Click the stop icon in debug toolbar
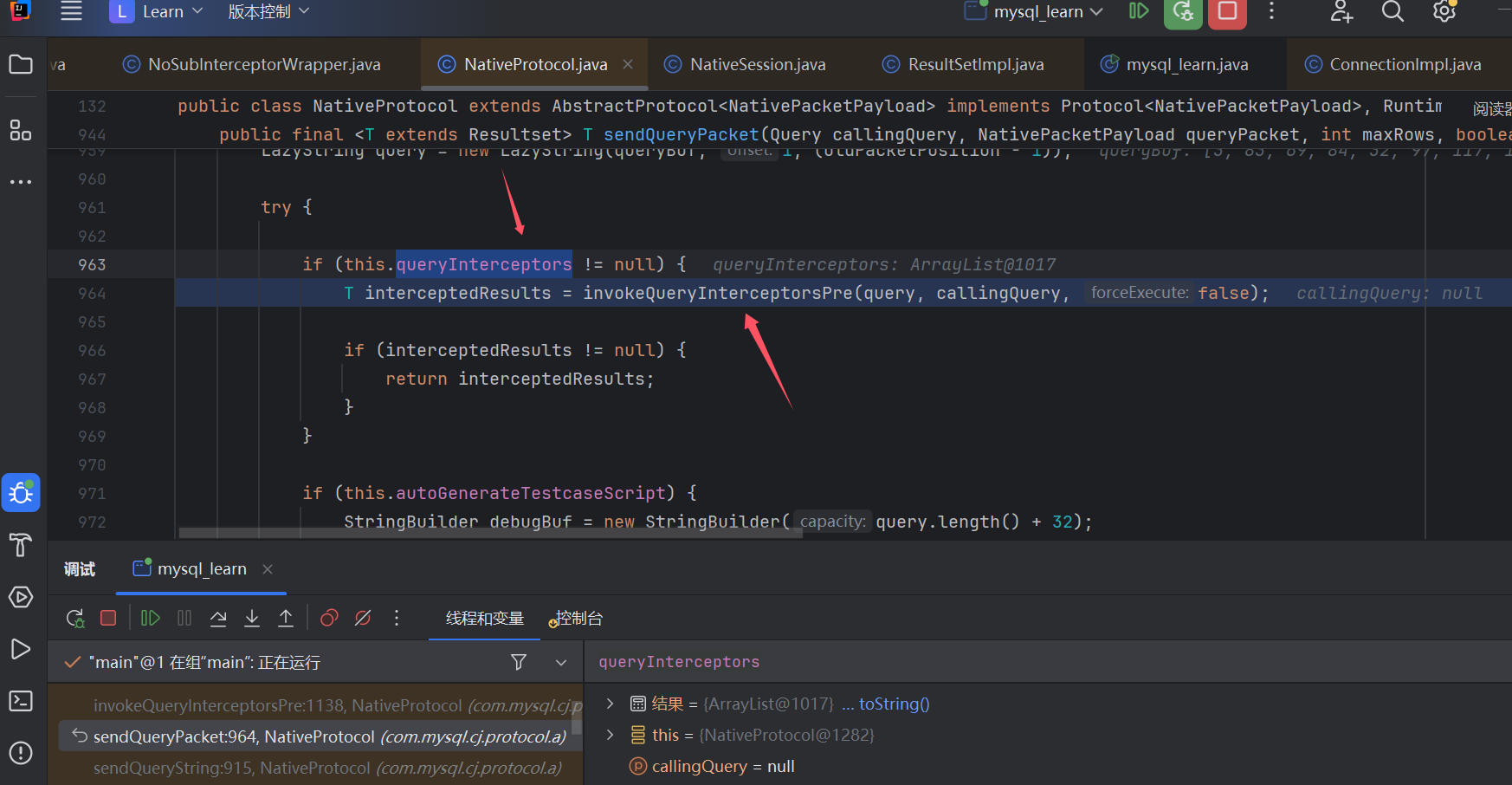This screenshot has width=1512, height=785. click(x=108, y=618)
